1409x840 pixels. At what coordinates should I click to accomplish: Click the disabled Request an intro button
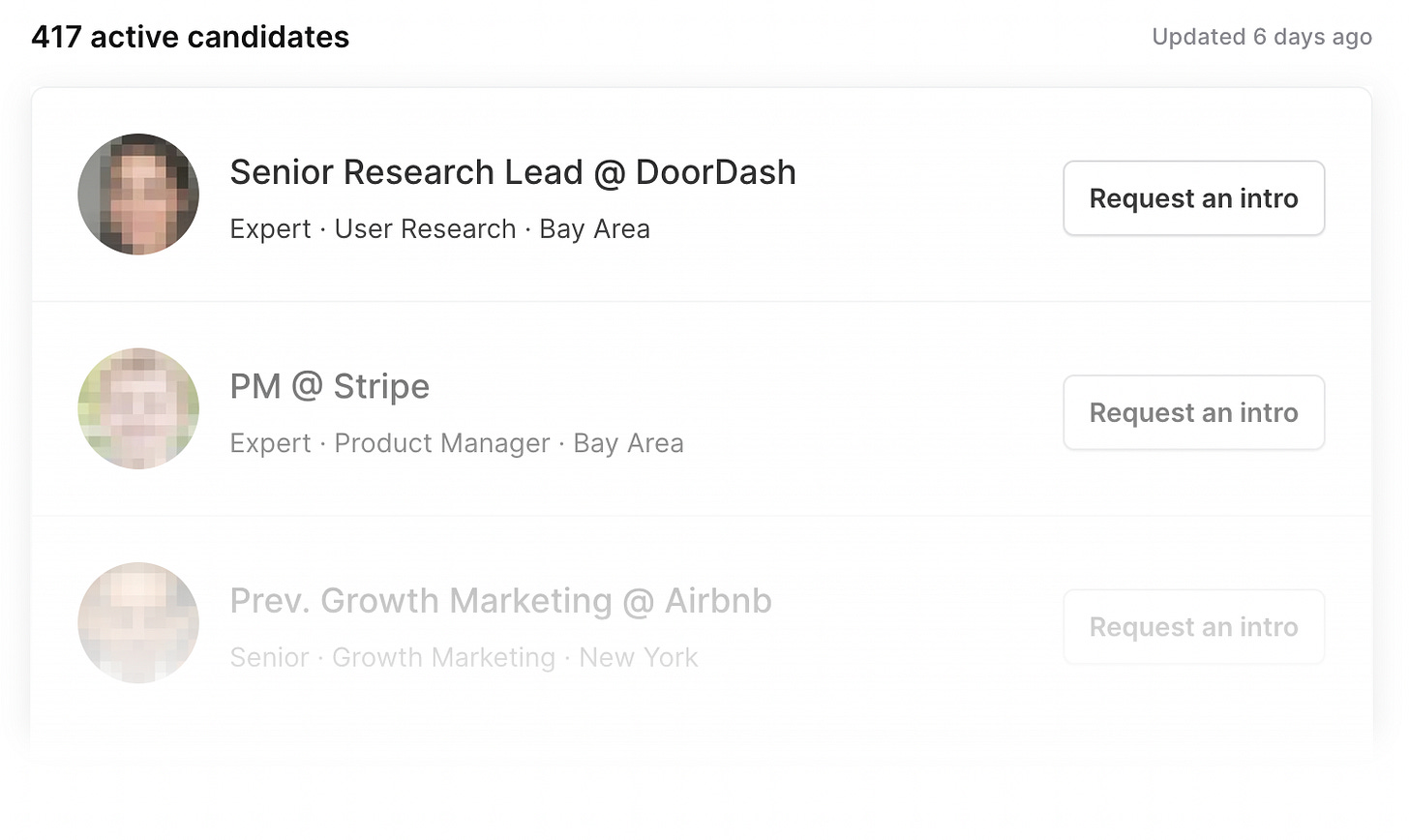(x=1193, y=626)
